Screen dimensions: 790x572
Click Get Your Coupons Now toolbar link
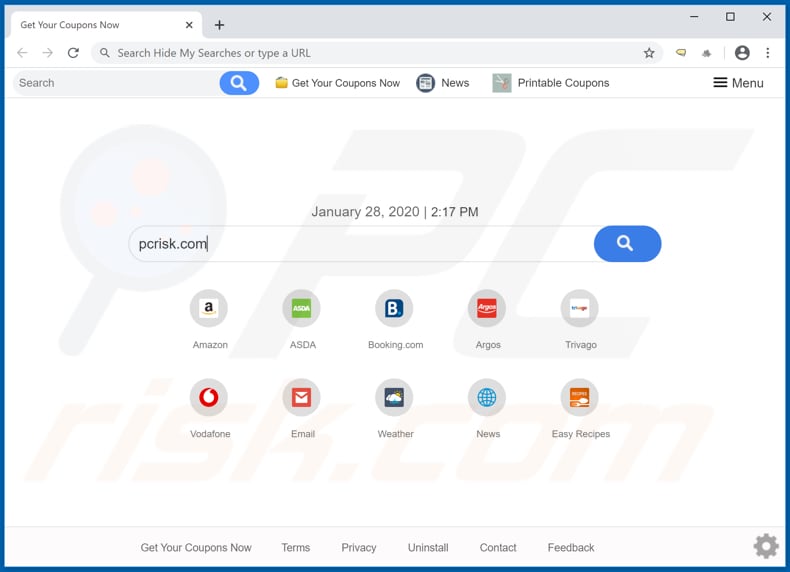tap(338, 83)
